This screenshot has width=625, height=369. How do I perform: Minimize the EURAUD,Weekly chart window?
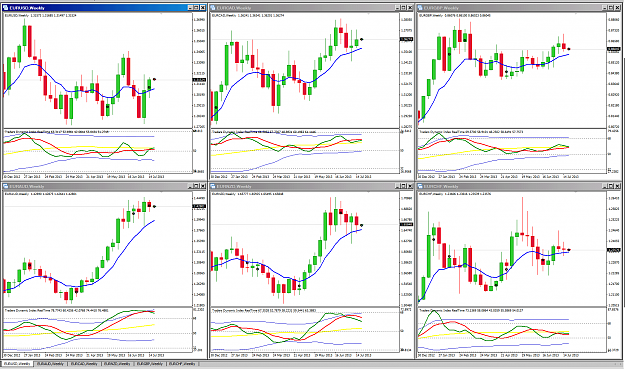190,186
